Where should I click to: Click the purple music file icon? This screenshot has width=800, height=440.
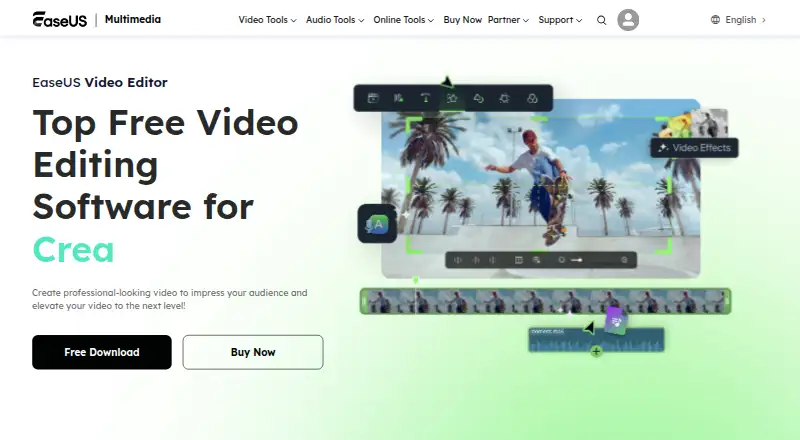point(616,321)
